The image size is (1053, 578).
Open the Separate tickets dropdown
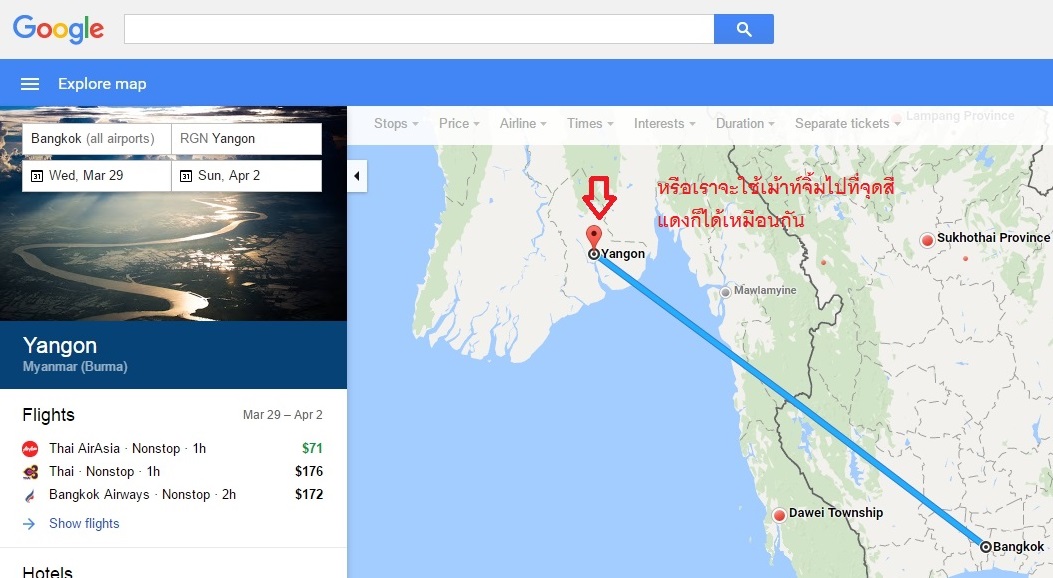tap(848, 124)
